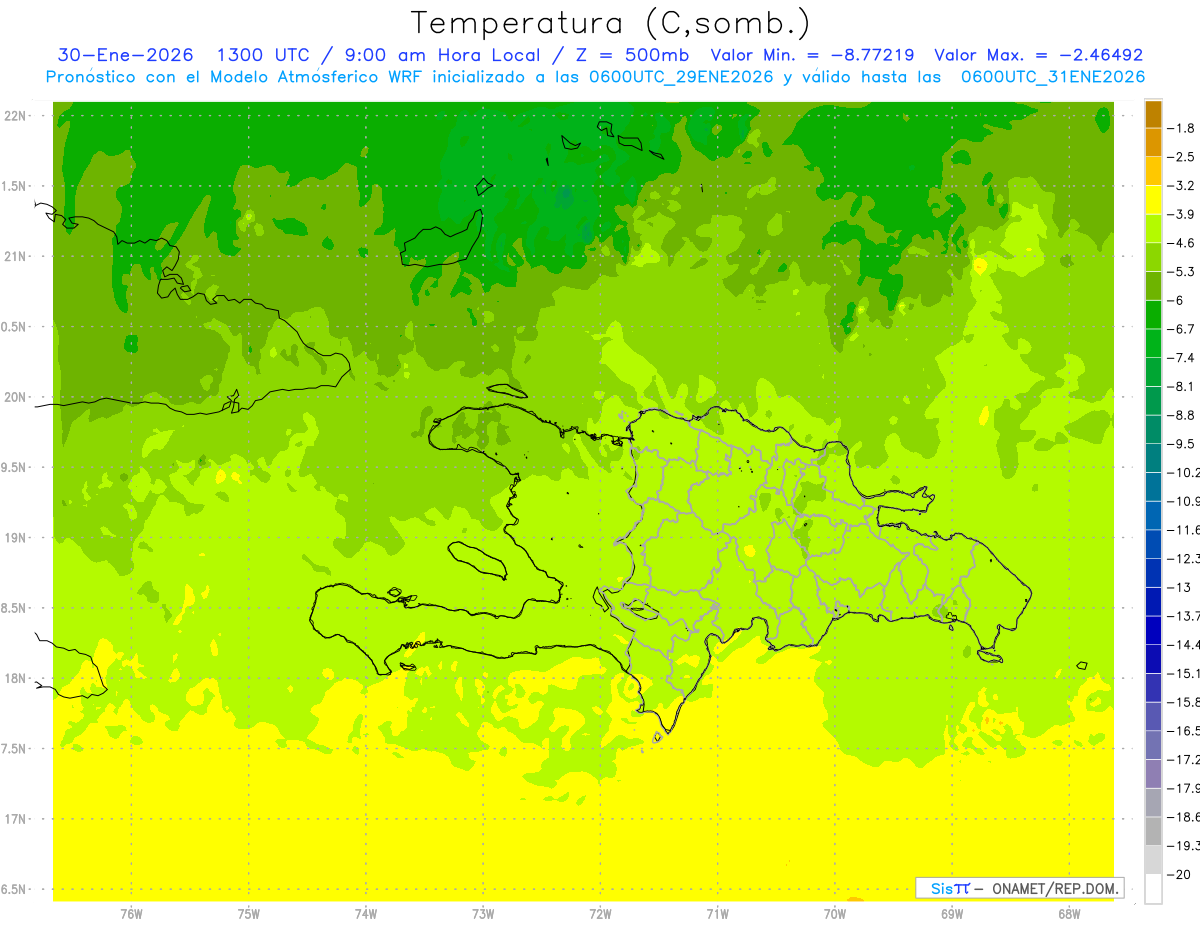1200x927 pixels.
Task: Click the '-4.6' colorbar value
Action: [x=1182, y=243]
